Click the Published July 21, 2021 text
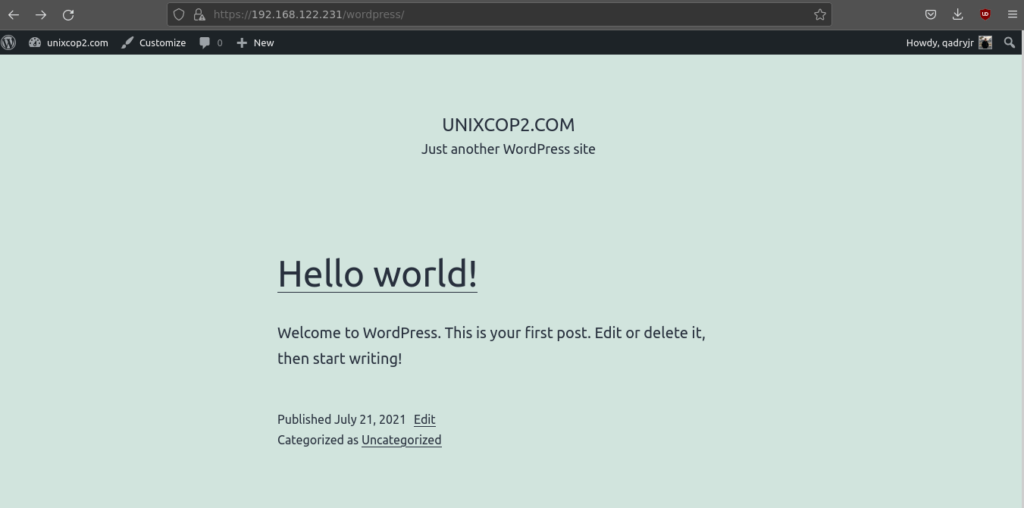Image resolution: width=1024 pixels, height=508 pixels. pos(341,419)
